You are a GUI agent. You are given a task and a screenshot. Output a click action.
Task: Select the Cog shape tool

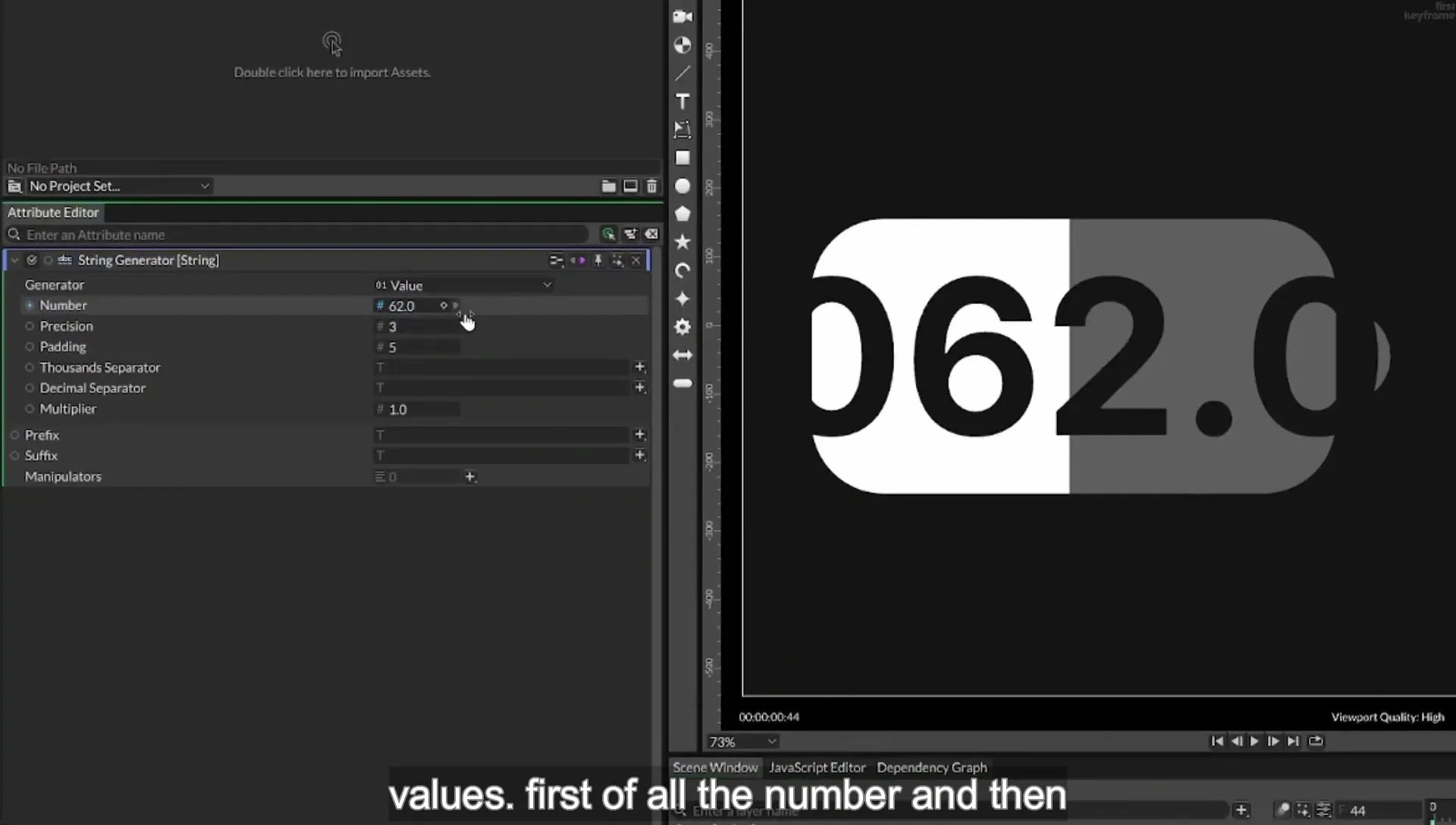coord(682,327)
